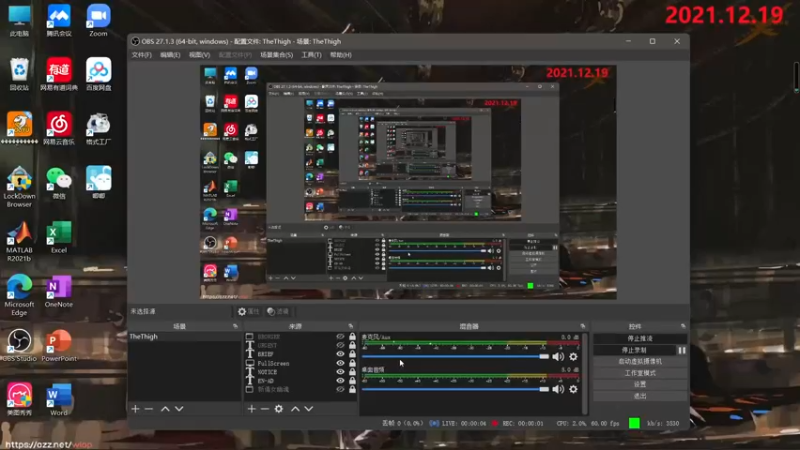This screenshot has width=800, height=450.
Task: Click 停止推流 to stop streaming
Action: [x=640, y=339]
